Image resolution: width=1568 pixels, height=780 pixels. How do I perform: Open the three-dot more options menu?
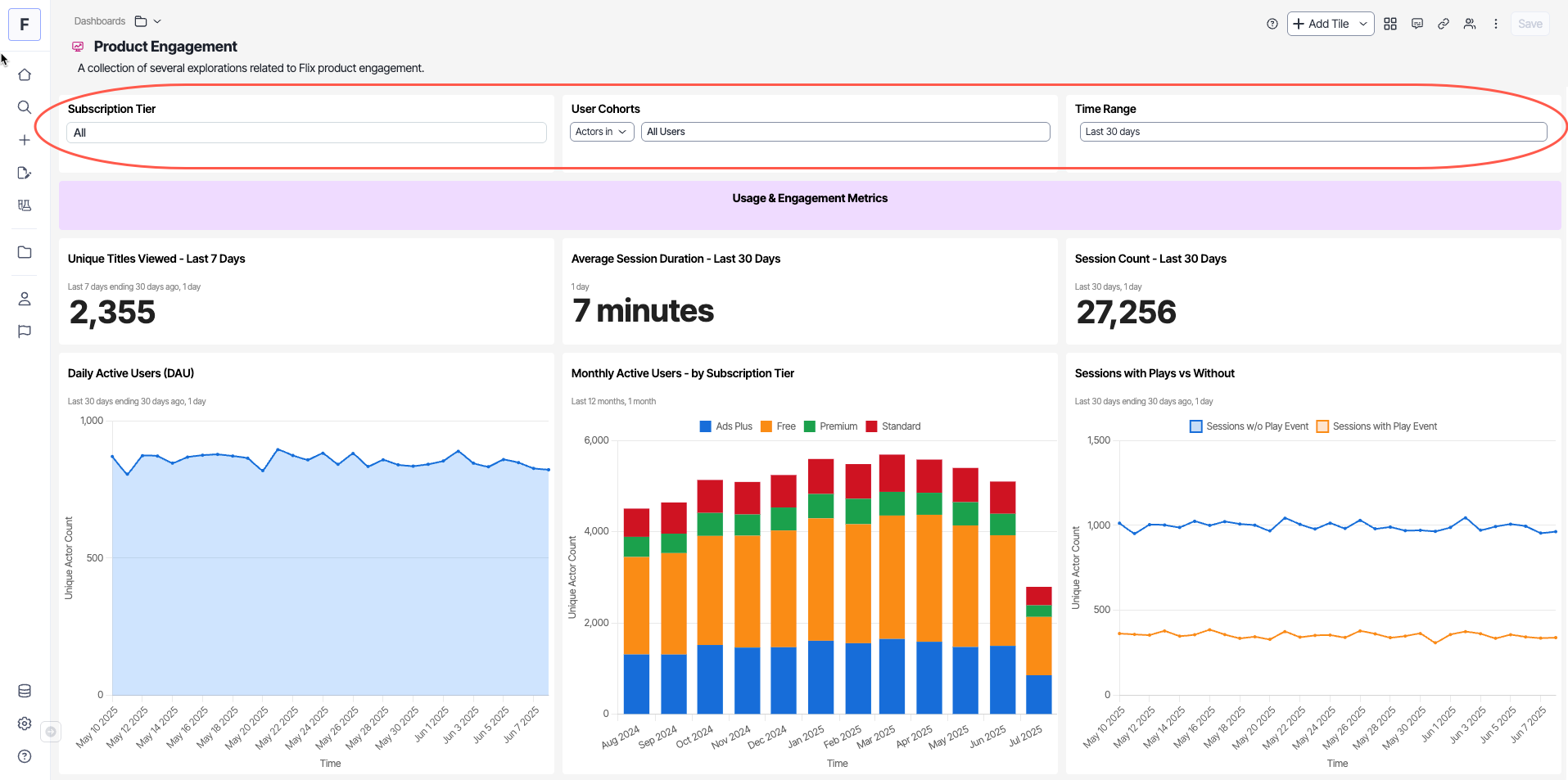pos(1496,24)
